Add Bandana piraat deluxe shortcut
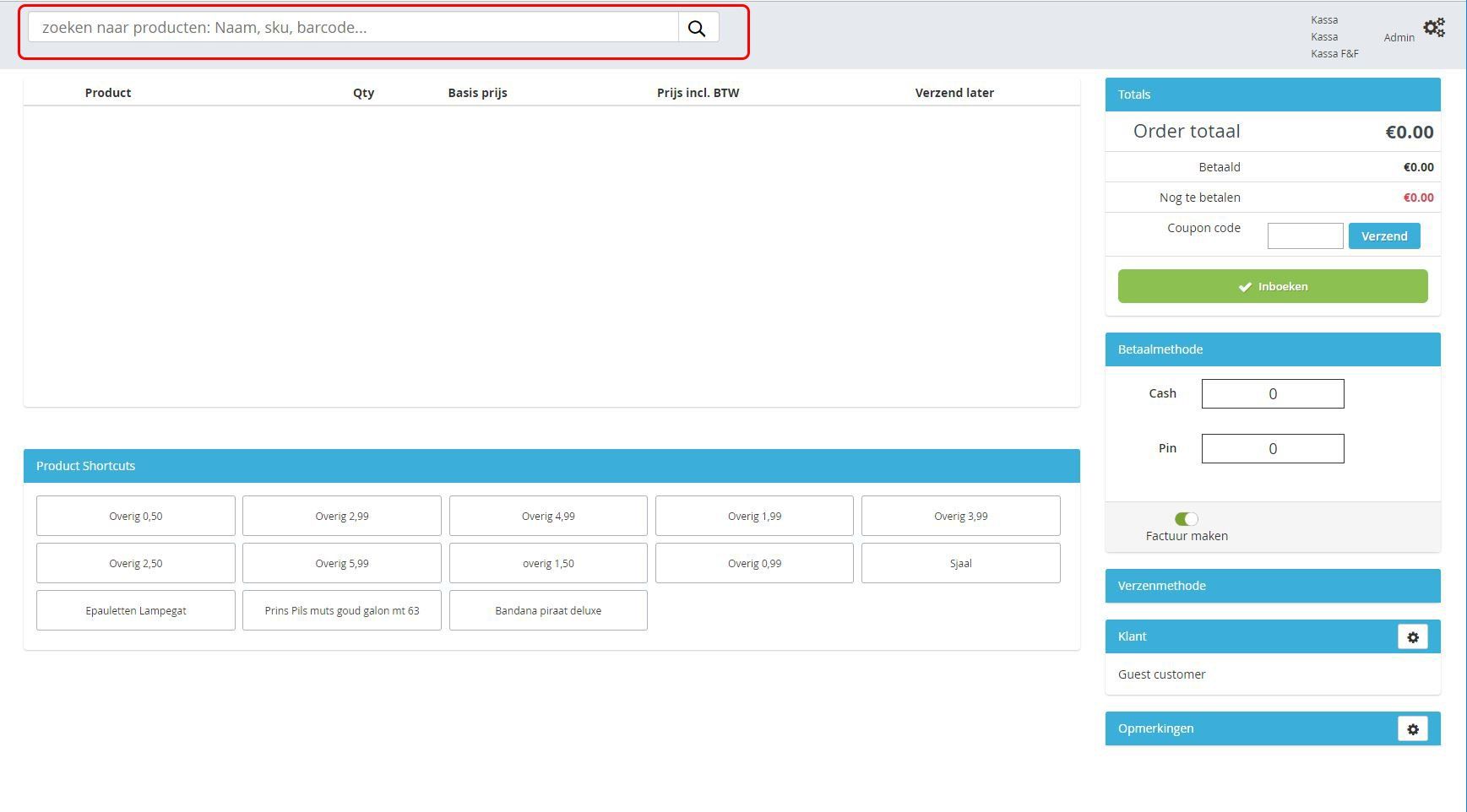Screen dimensions: 1467x812 pyautogui.click(x=548, y=610)
